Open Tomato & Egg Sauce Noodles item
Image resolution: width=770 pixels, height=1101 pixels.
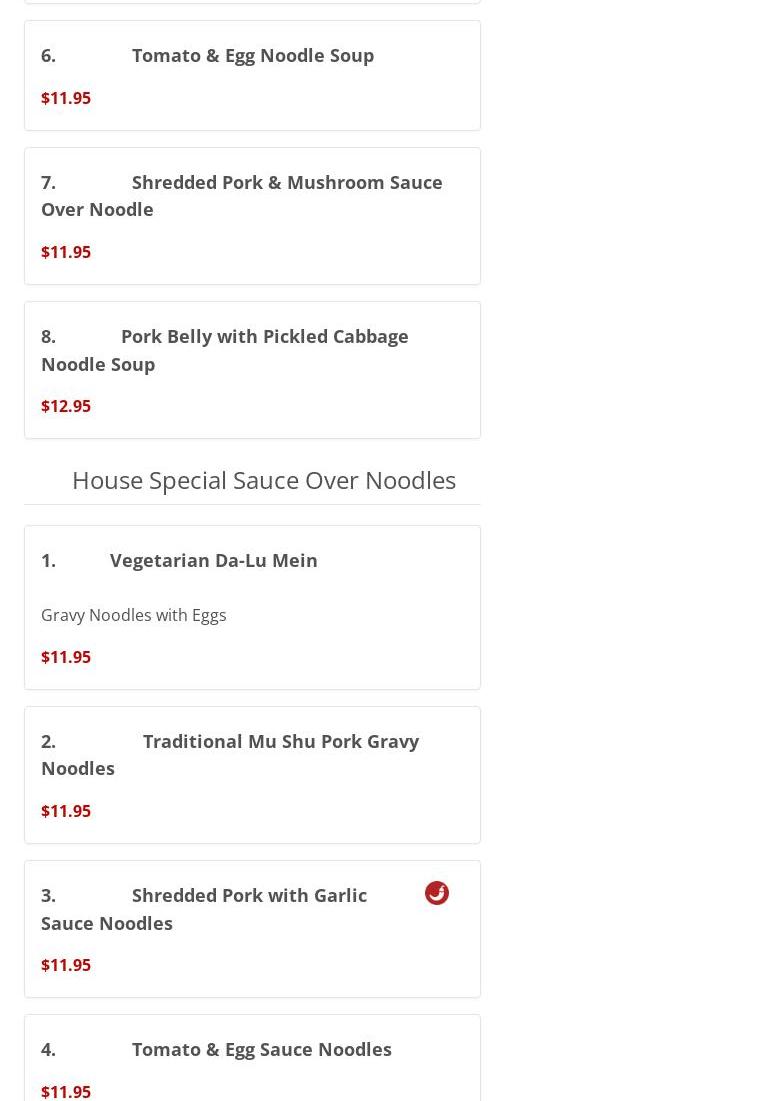pyautogui.click(x=261, y=1049)
